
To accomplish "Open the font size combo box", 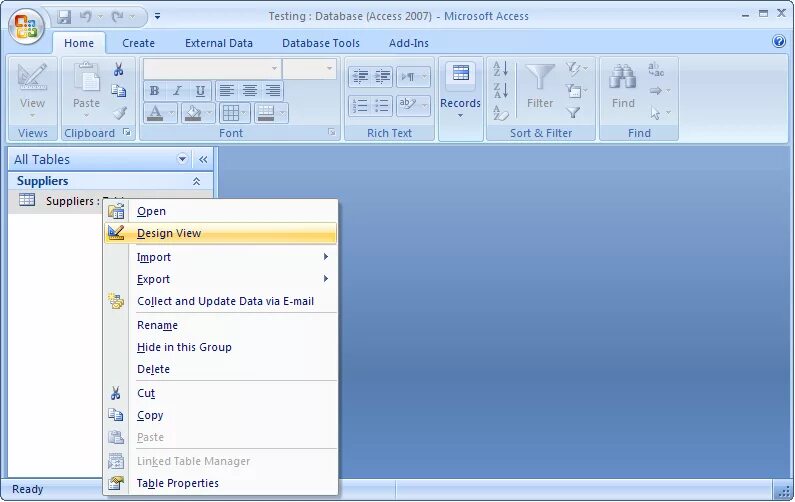I will [x=309, y=68].
